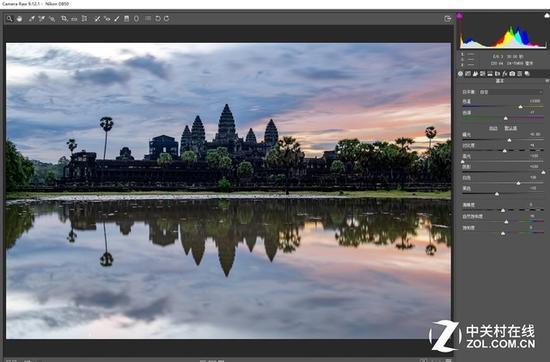This screenshot has width=550, height=362.
Task: Toggle full screen mode button
Action: pyautogui.click(x=447, y=19)
